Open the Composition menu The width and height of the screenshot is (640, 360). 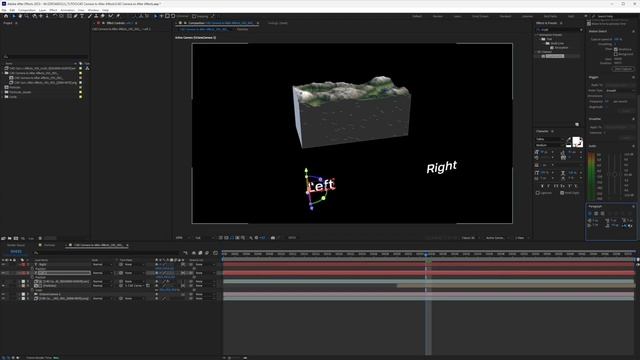click(27, 10)
